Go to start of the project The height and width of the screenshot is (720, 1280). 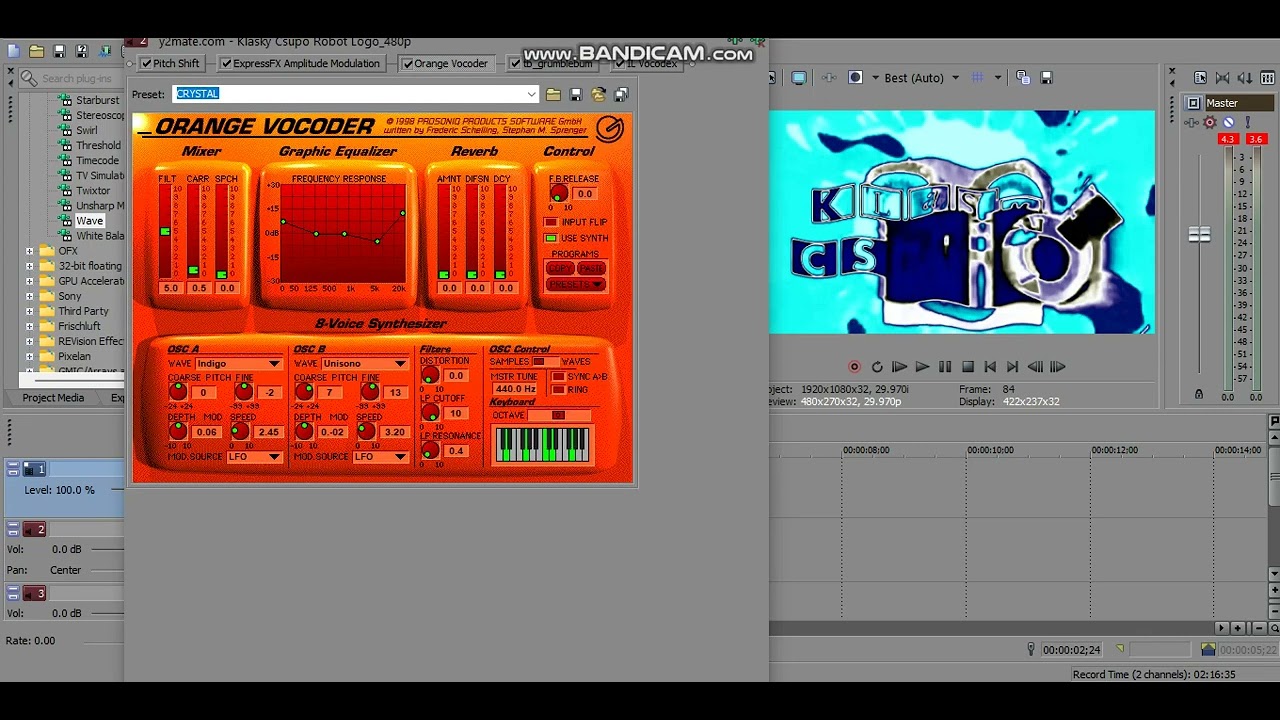[x=990, y=367]
